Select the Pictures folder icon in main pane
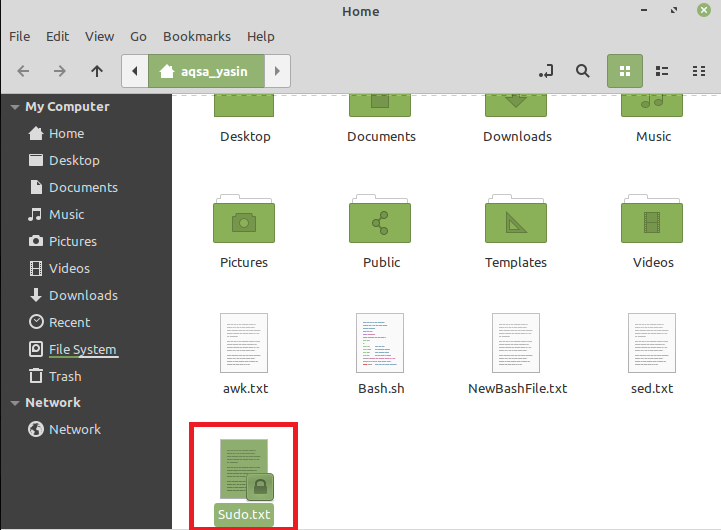This screenshot has height=530, width=721. coord(244,219)
